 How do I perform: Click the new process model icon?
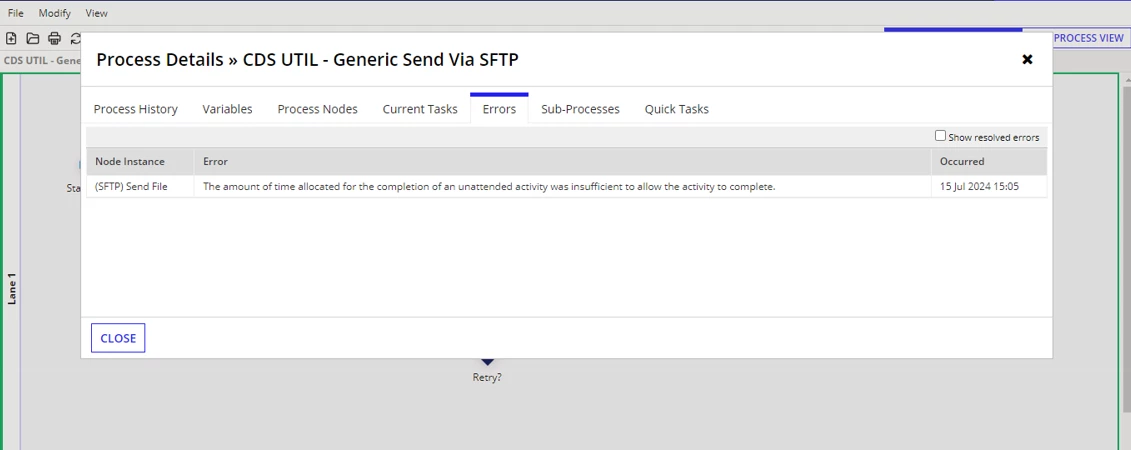pyautogui.click(x=11, y=38)
